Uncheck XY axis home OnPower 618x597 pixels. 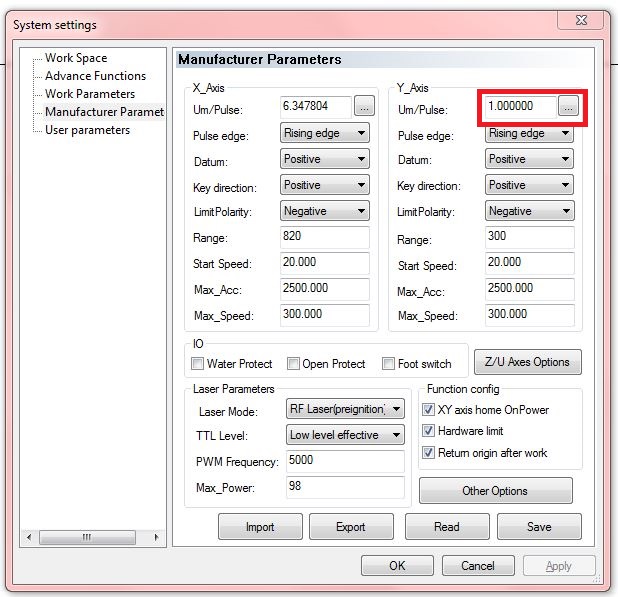pos(429,410)
